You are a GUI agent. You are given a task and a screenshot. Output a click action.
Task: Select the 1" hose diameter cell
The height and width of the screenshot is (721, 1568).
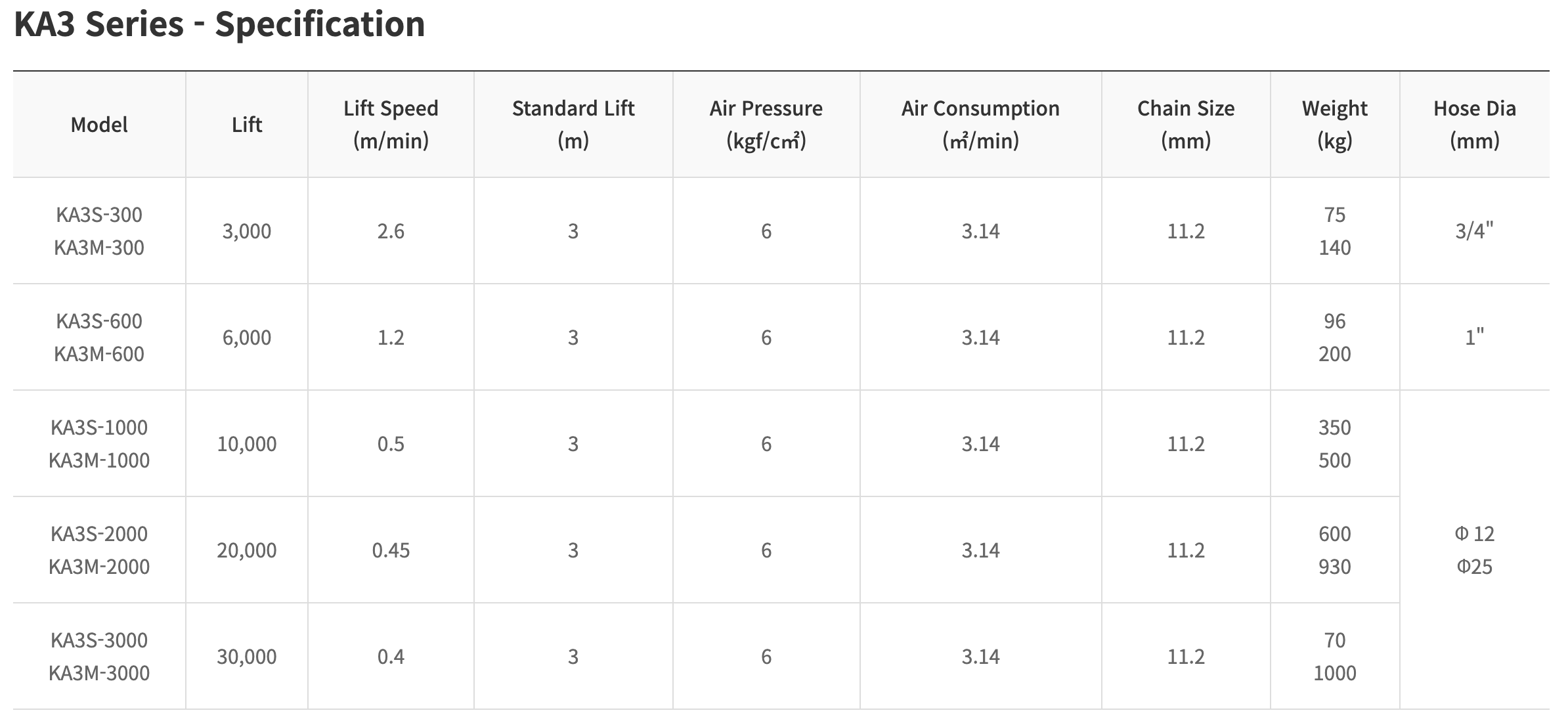(1474, 338)
